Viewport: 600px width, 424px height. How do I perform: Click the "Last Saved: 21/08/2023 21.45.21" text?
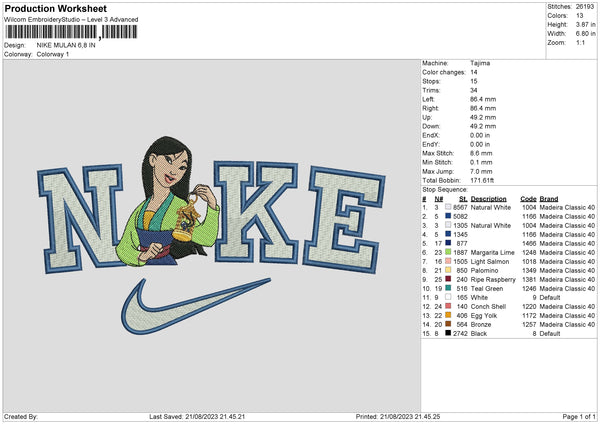coord(197,416)
